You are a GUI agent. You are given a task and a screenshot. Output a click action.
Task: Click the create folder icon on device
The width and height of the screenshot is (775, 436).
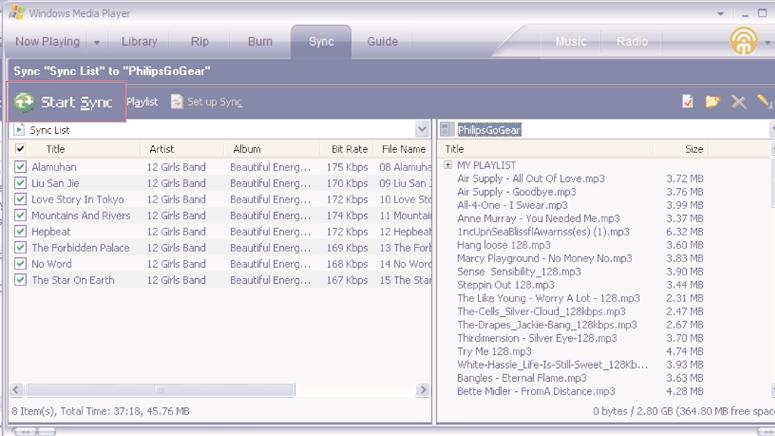[712, 102]
